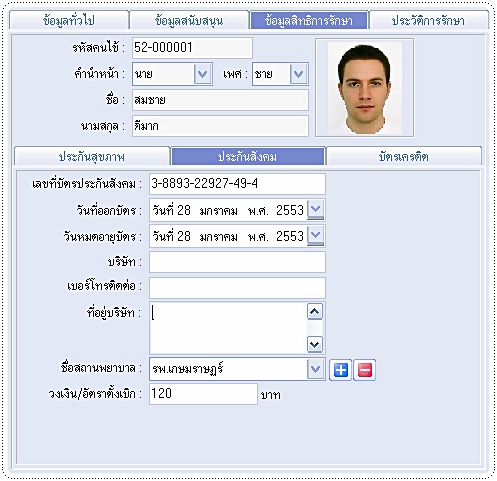Select the บัตรเครดิต sub-tab

pyautogui.click(x=403, y=156)
